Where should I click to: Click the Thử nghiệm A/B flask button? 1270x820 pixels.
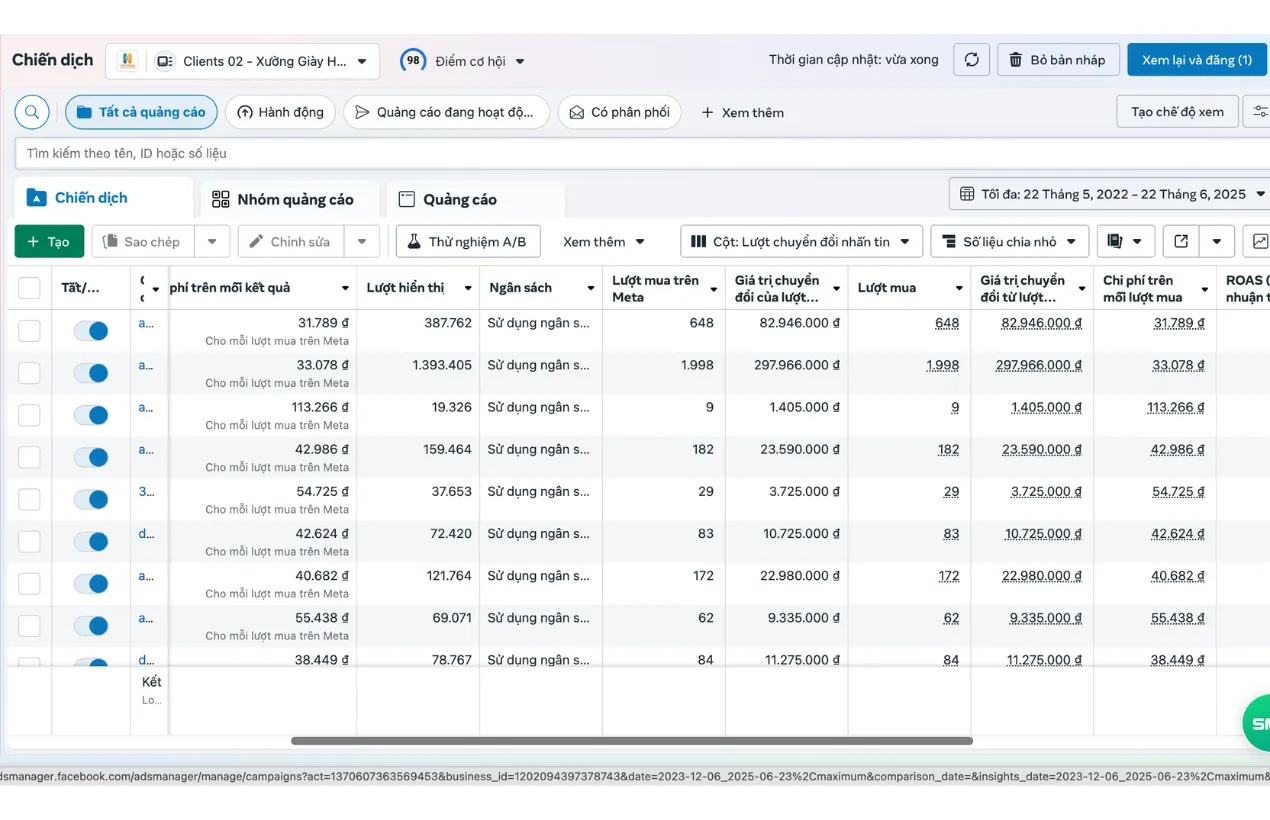[468, 241]
